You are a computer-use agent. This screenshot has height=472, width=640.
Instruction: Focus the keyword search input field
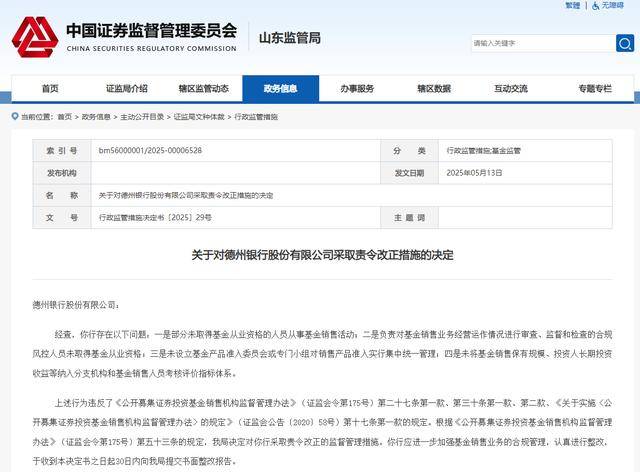point(544,43)
